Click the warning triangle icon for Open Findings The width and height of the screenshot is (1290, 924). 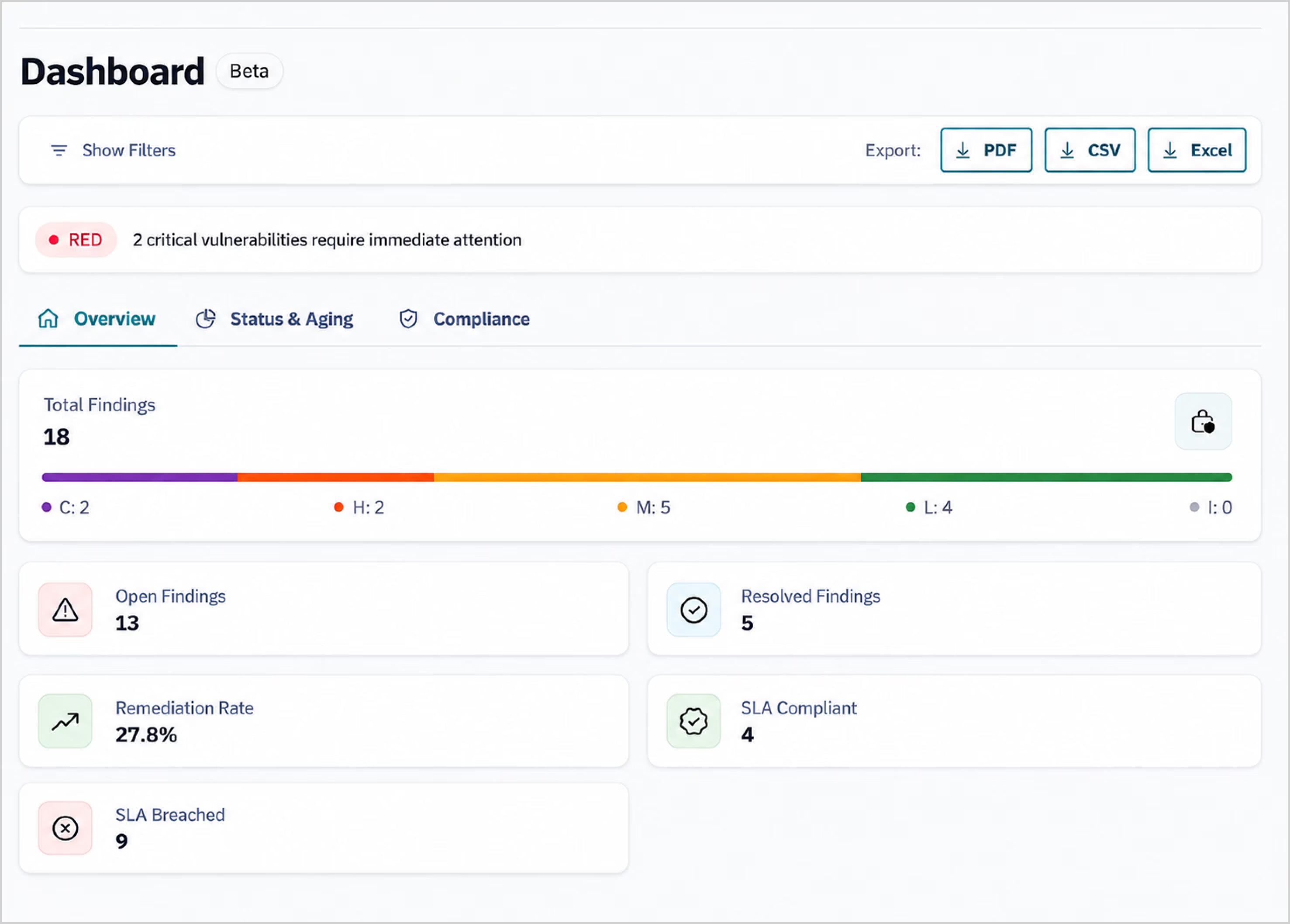pos(66,610)
